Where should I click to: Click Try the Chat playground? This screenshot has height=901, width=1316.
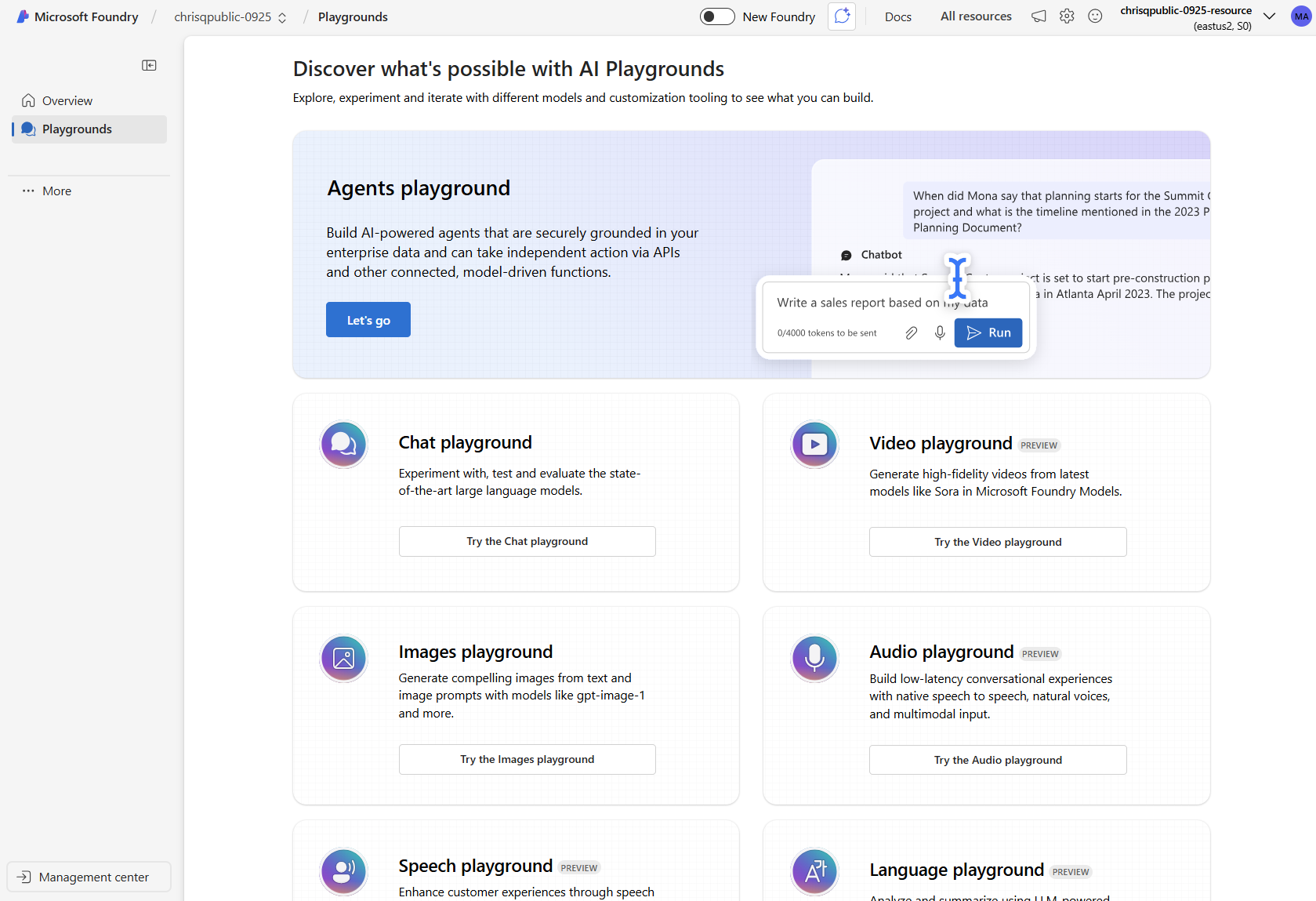coord(527,541)
